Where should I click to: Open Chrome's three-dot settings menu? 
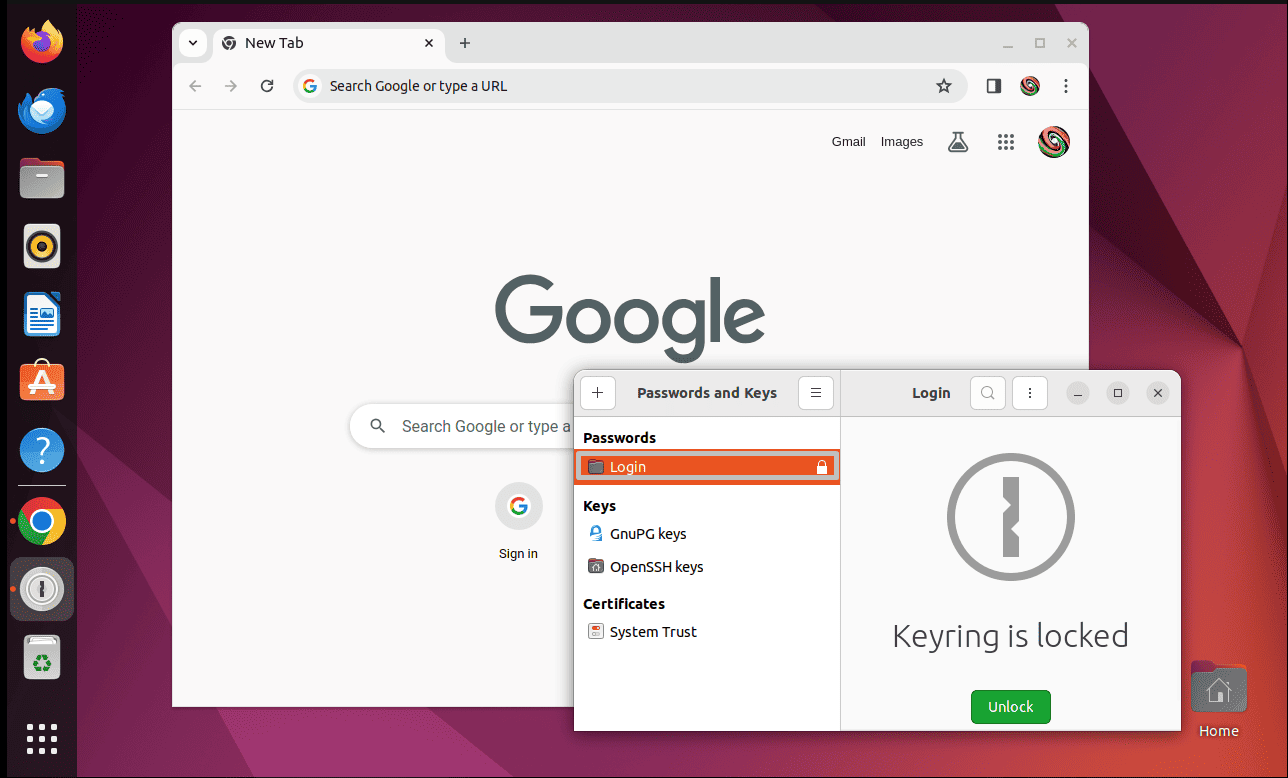(1066, 86)
